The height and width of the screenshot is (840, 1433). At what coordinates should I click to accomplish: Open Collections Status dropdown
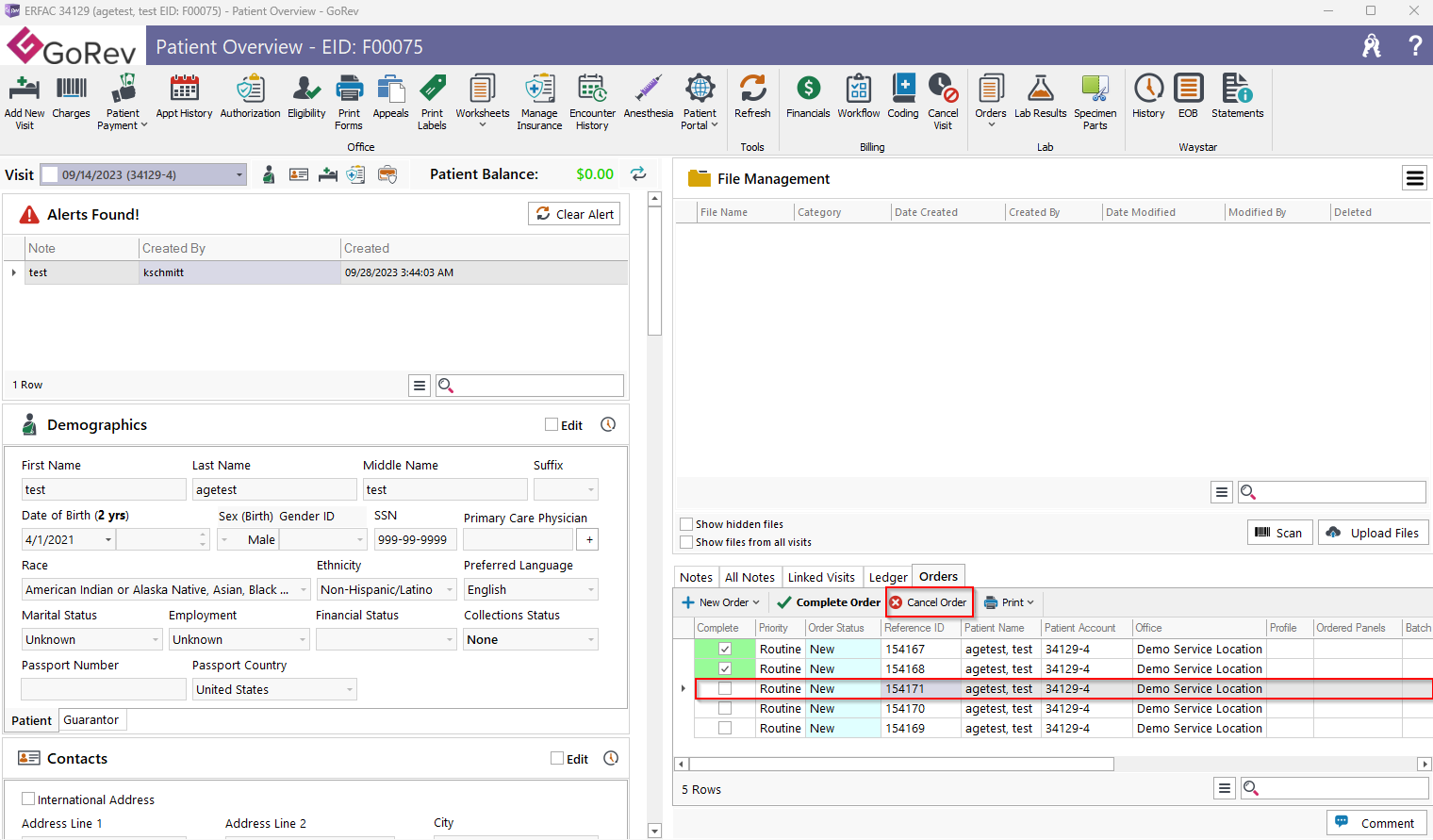click(591, 639)
